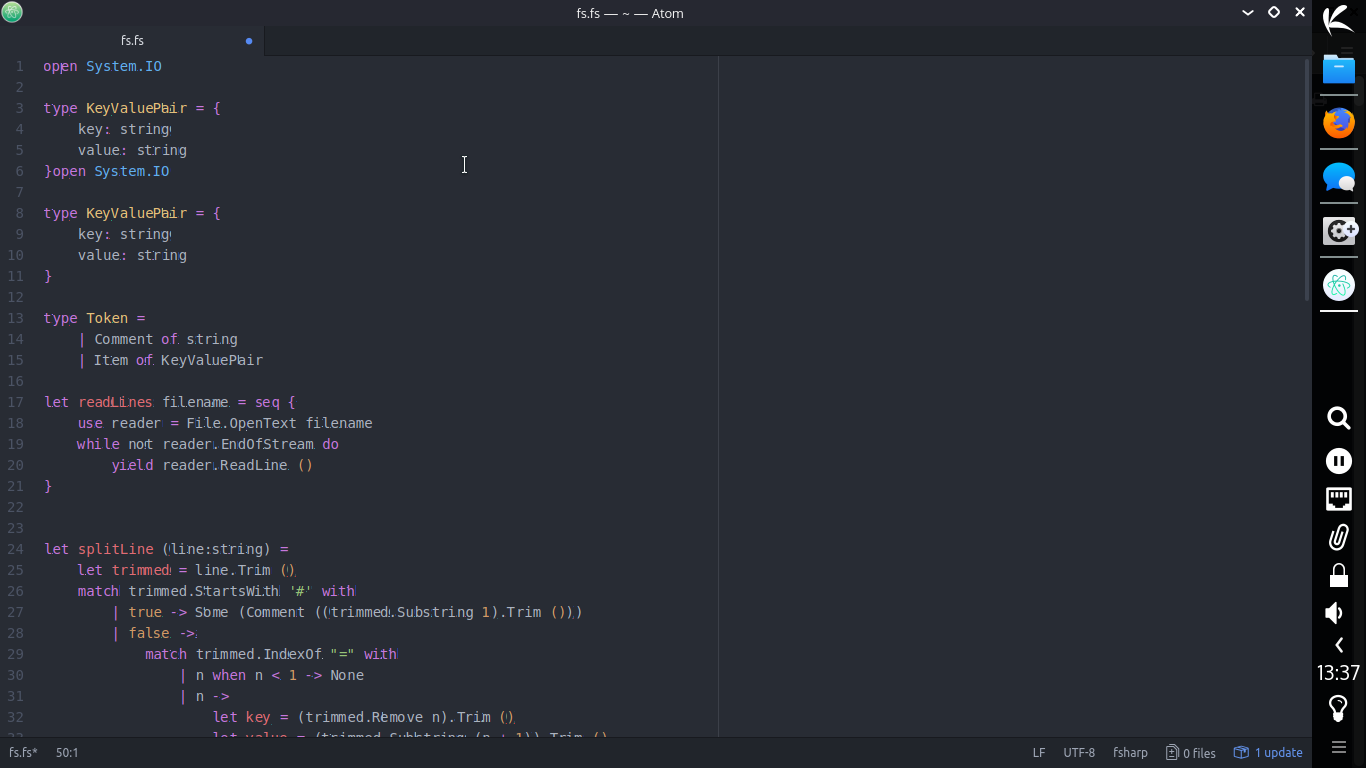
Task: Click the software settings gear icon
Action: pyautogui.click(x=1338, y=231)
